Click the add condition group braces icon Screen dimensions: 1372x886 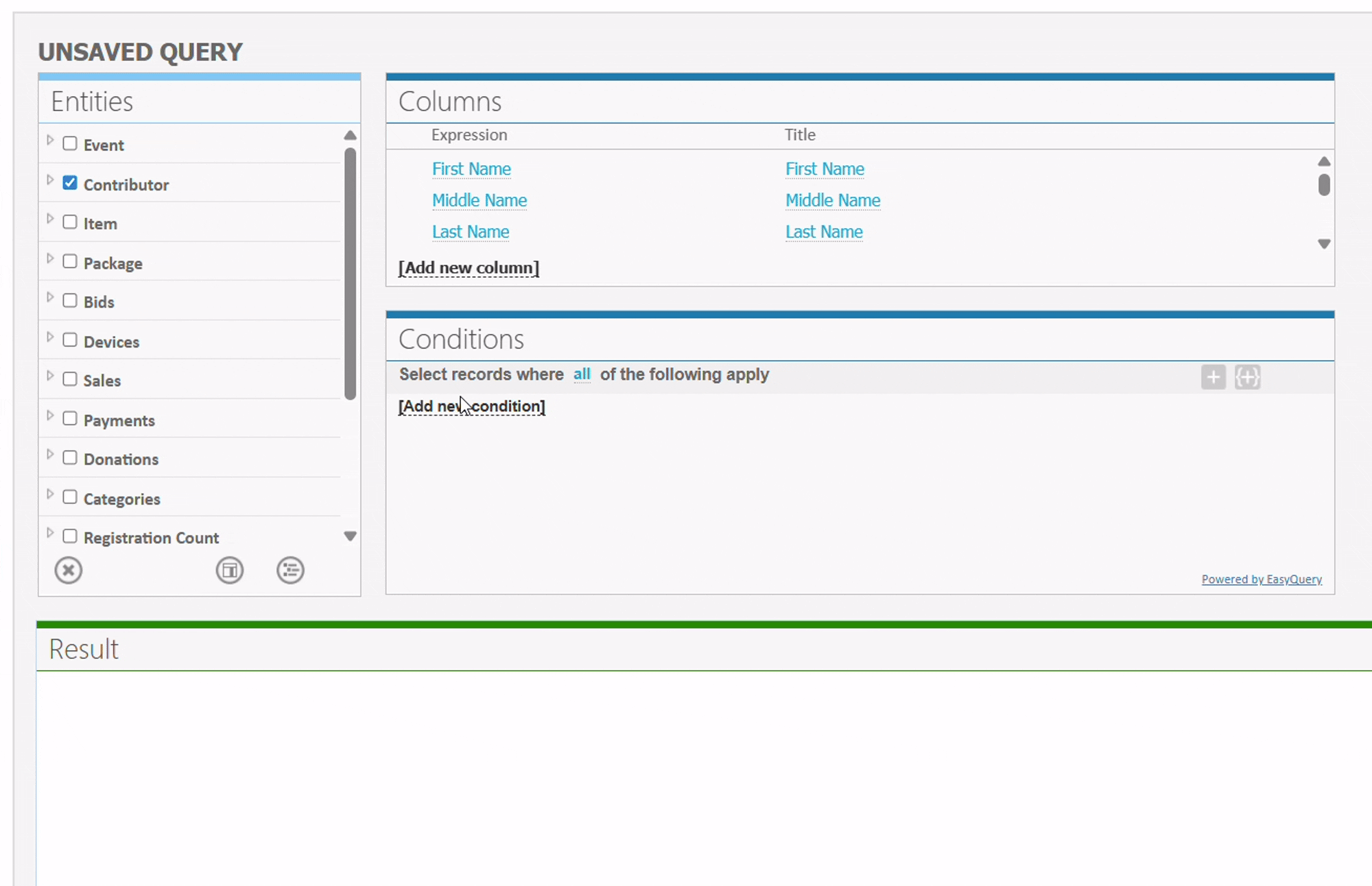1247,377
